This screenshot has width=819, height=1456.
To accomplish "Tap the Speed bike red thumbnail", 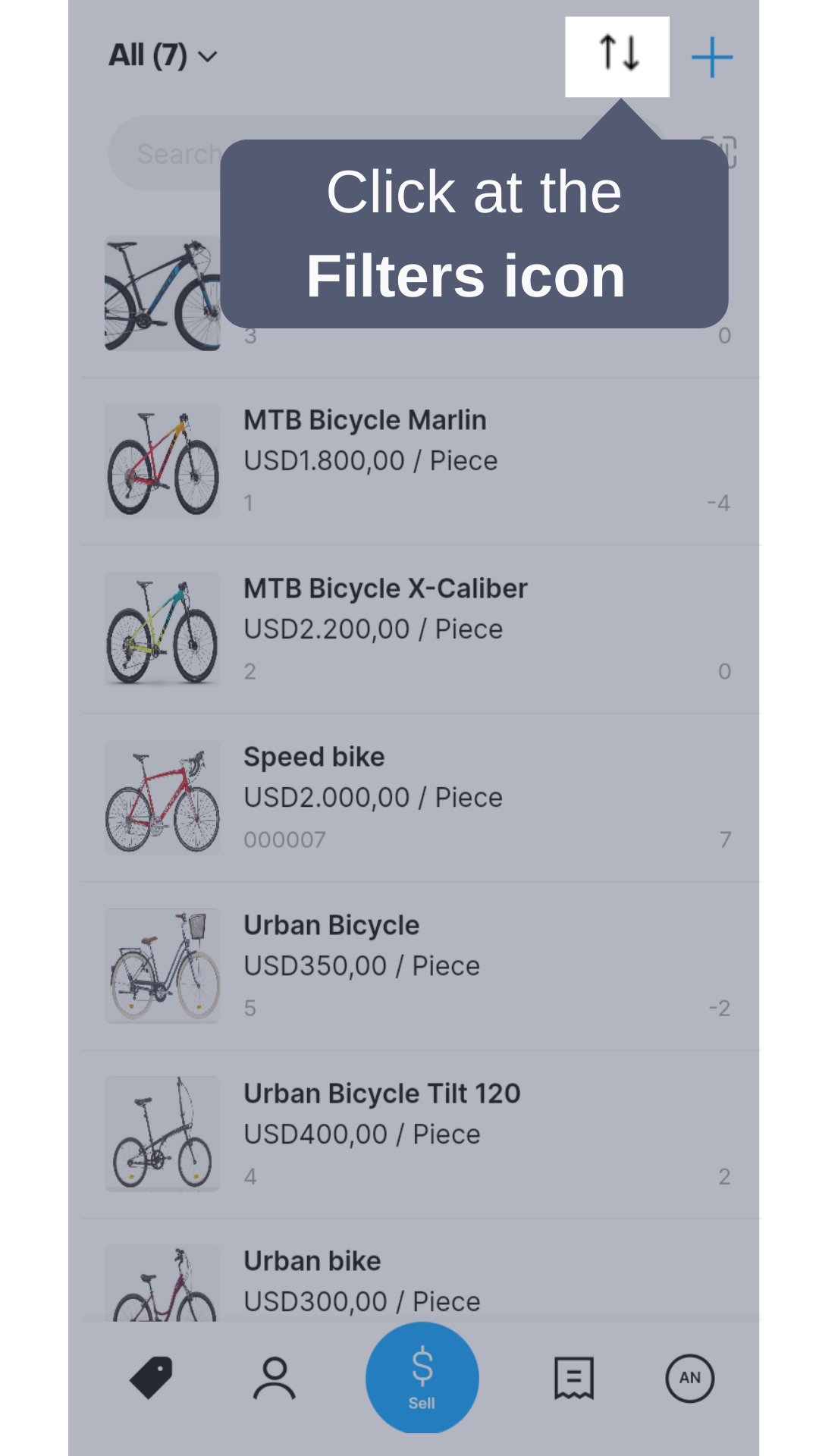I will click(162, 798).
